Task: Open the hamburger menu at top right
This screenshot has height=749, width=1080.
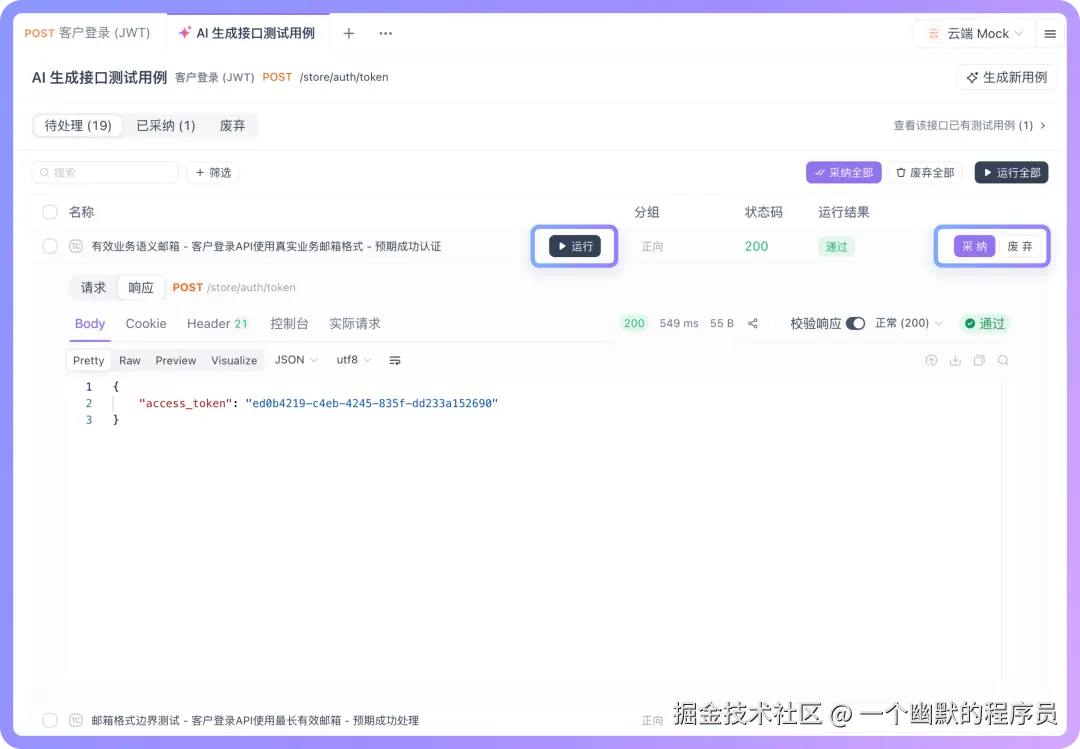Action: point(1050,32)
